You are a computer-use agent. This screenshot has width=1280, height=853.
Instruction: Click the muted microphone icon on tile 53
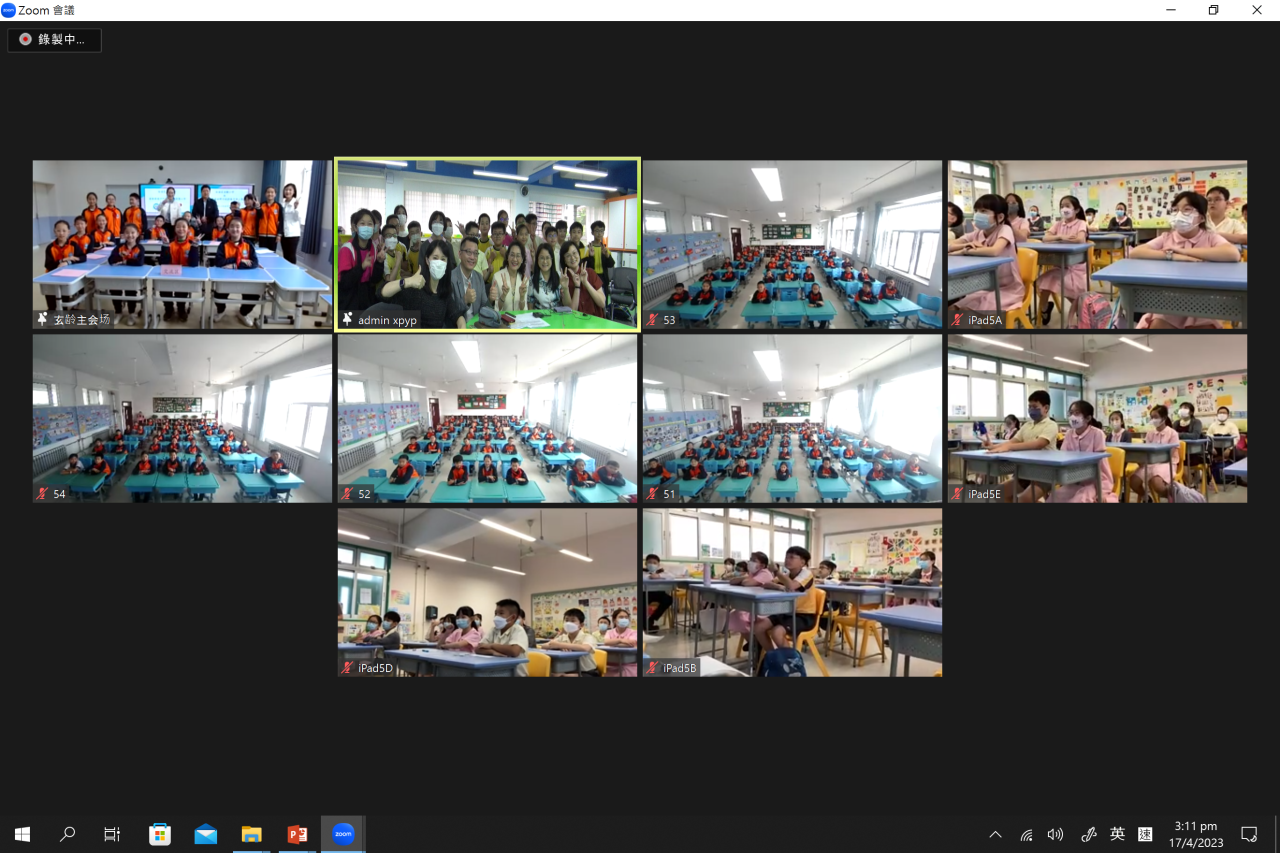(x=652, y=320)
